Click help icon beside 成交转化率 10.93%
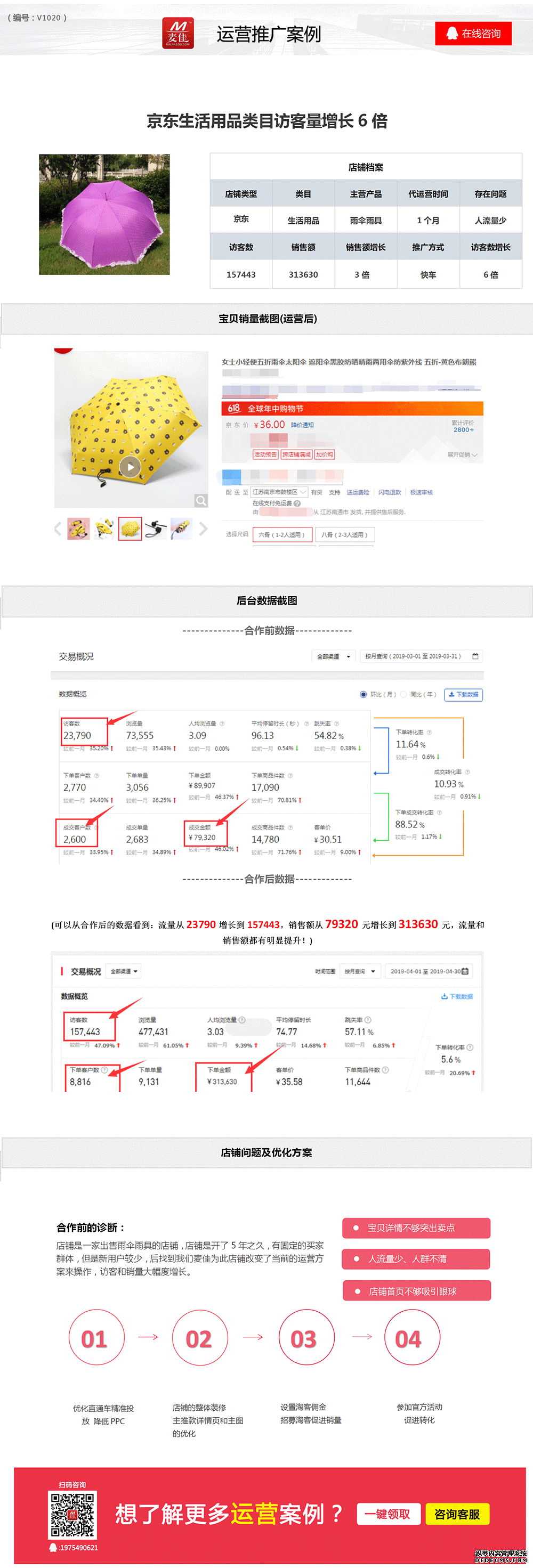This screenshot has height=1568, width=533. click(x=467, y=772)
